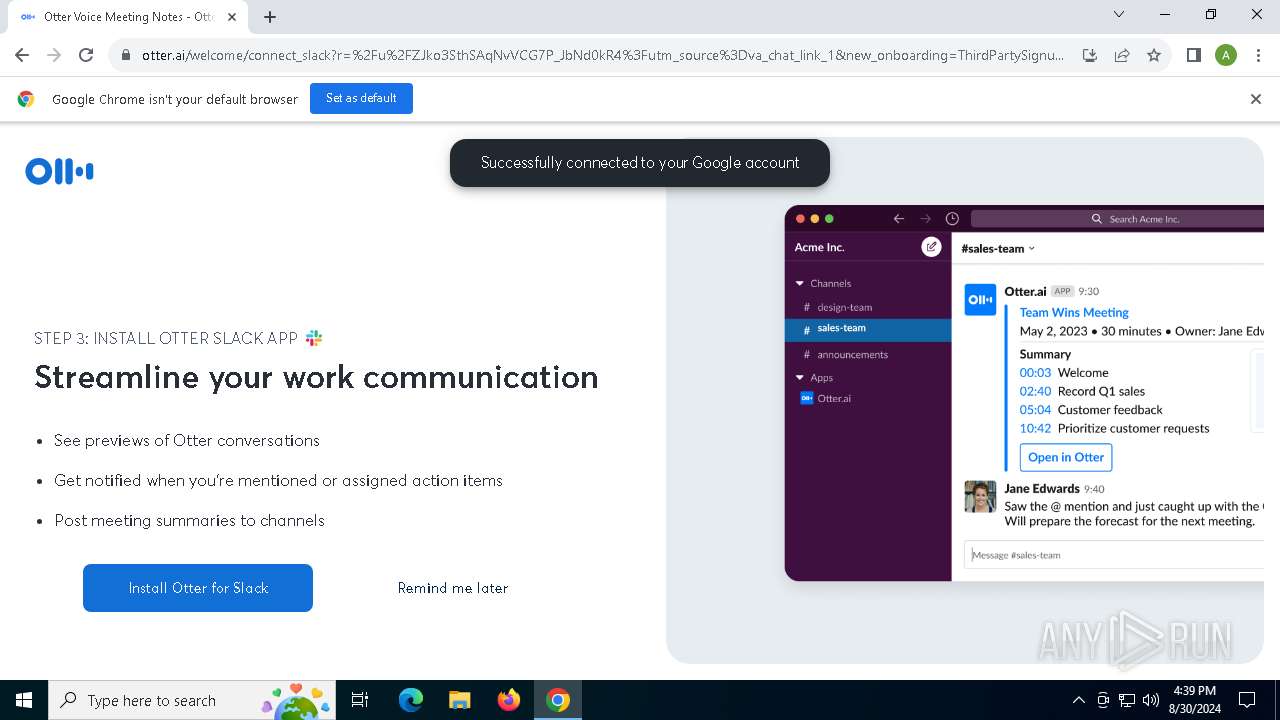Image resolution: width=1280 pixels, height=720 pixels.
Task: Open the tab search chevron
Action: coord(1119,14)
